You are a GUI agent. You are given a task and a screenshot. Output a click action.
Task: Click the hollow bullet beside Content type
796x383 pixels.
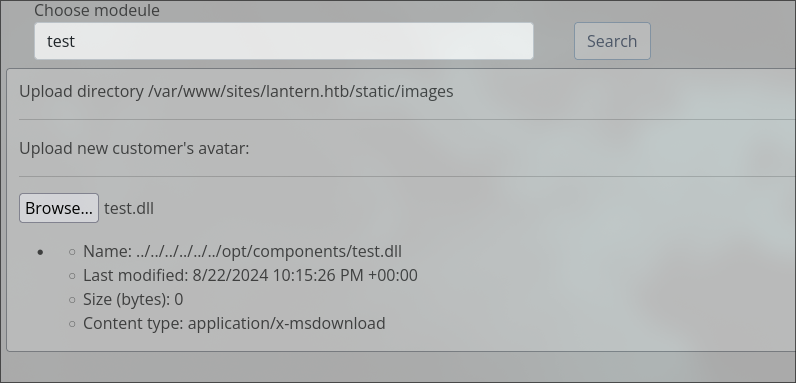[x=72, y=324]
